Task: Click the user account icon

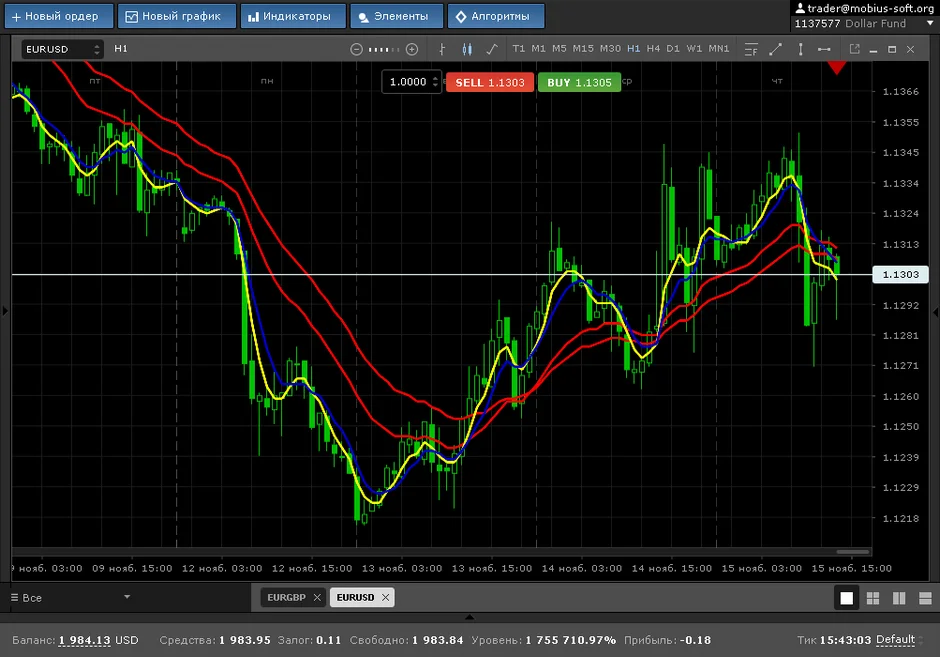Action: pos(800,8)
